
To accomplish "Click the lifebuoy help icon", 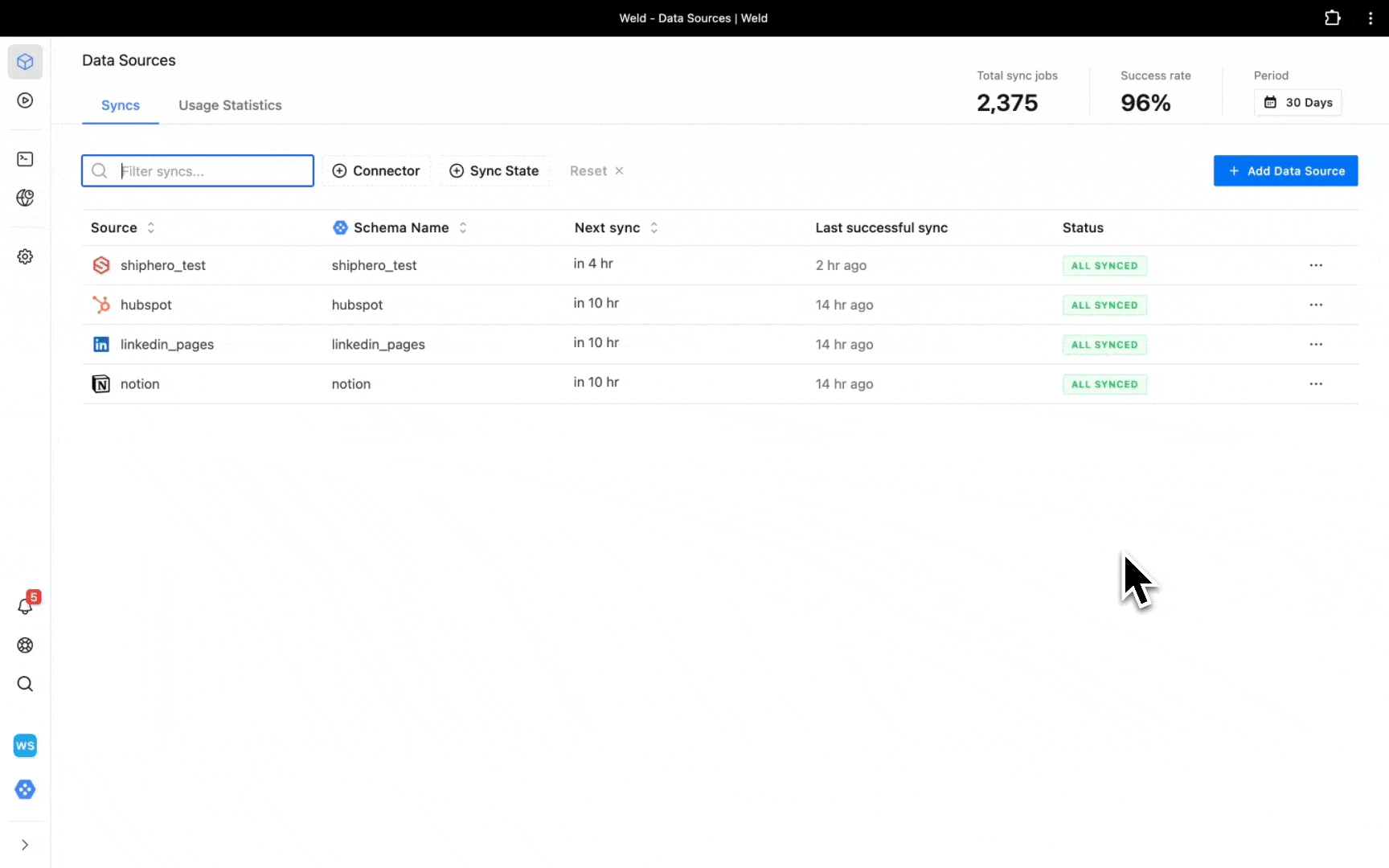I will coord(25,645).
